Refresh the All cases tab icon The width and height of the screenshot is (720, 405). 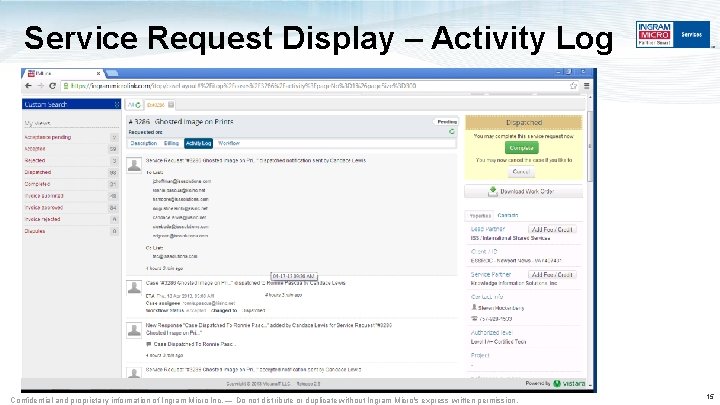tap(138, 105)
